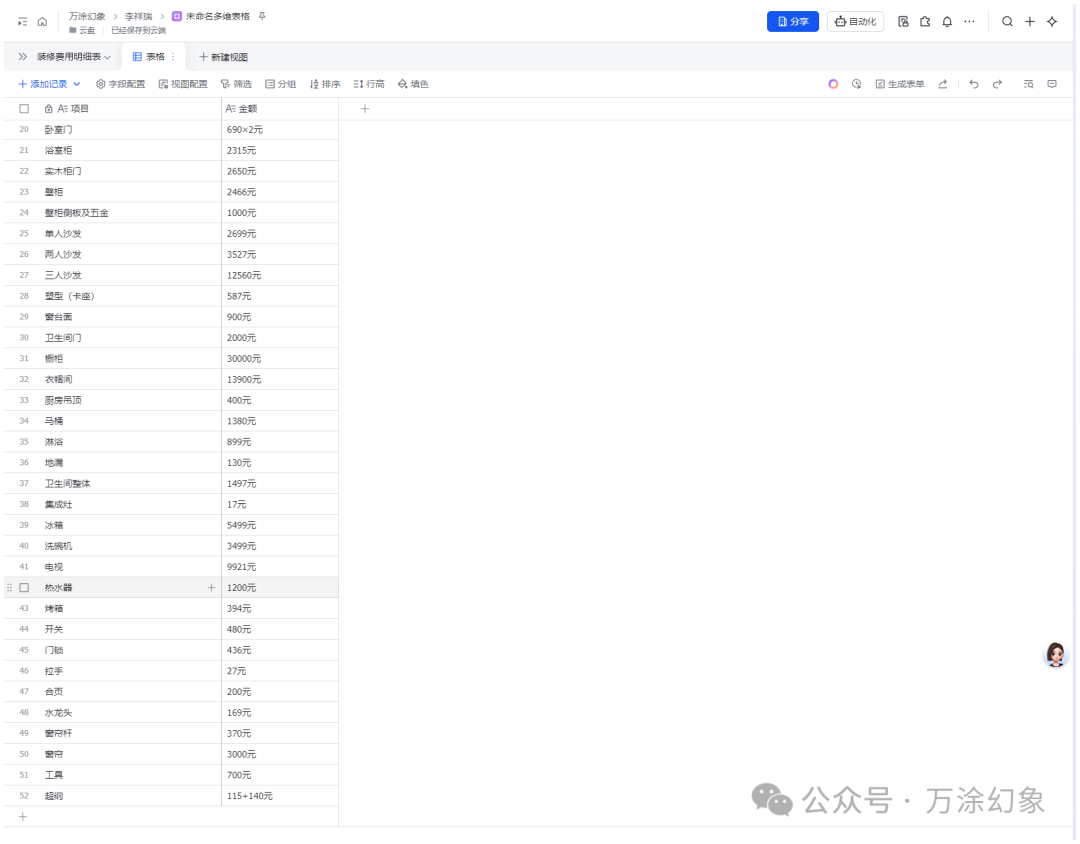
Task: Select the 水龙头 cell
Action: 129,712
